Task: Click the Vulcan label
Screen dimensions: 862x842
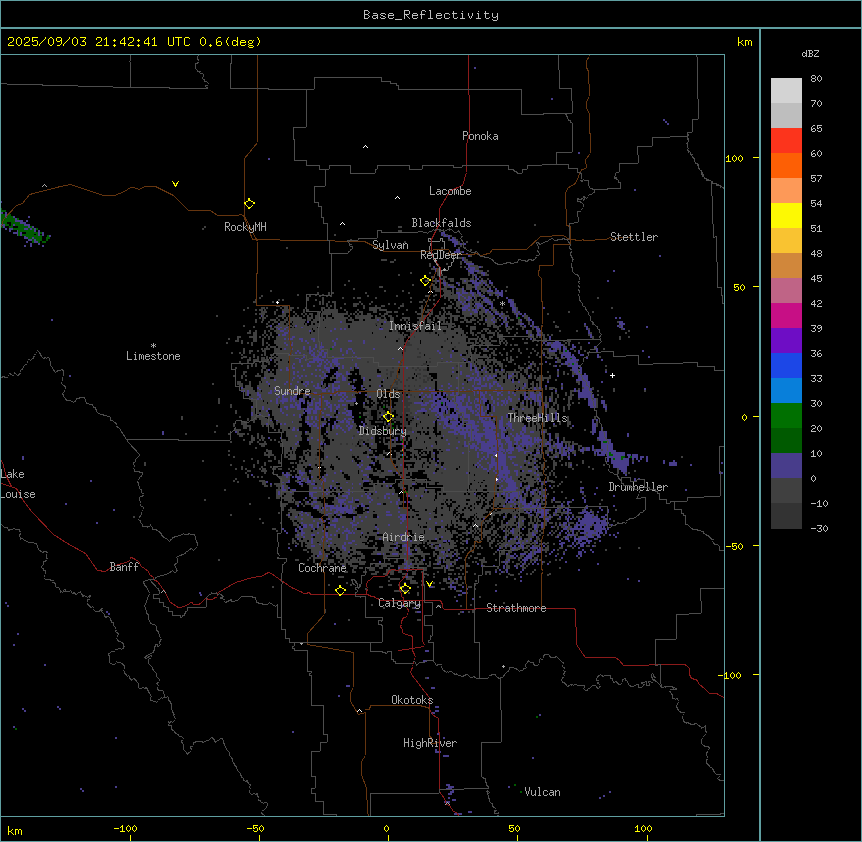Action: [x=543, y=792]
